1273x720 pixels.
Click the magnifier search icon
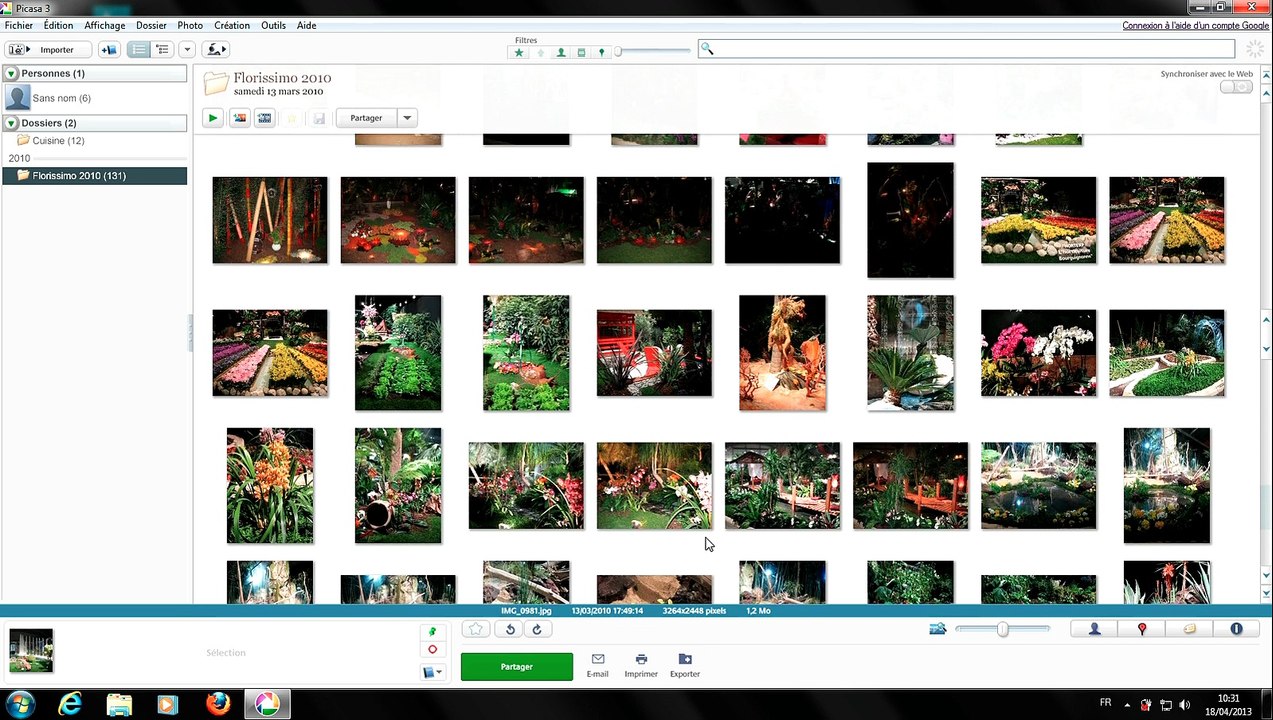(x=707, y=49)
